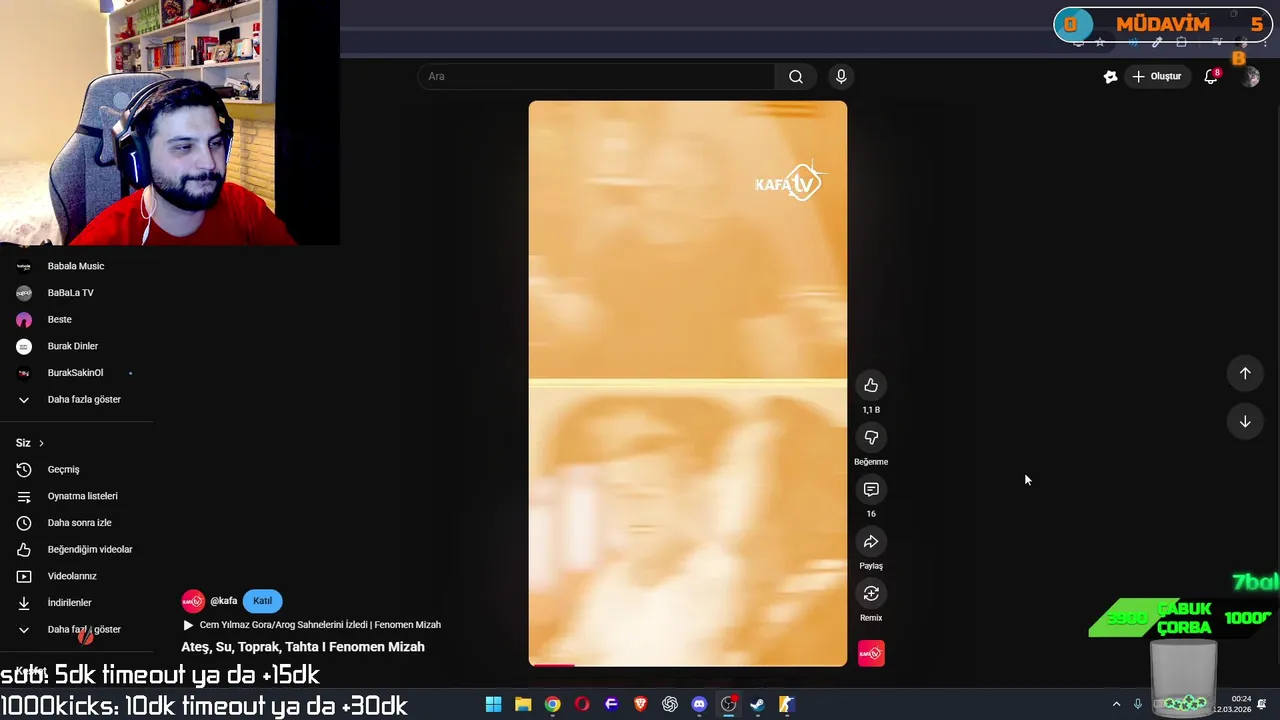Open Opera browser from taskbar
The image size is (1280, 720).
tap(582, 704)
